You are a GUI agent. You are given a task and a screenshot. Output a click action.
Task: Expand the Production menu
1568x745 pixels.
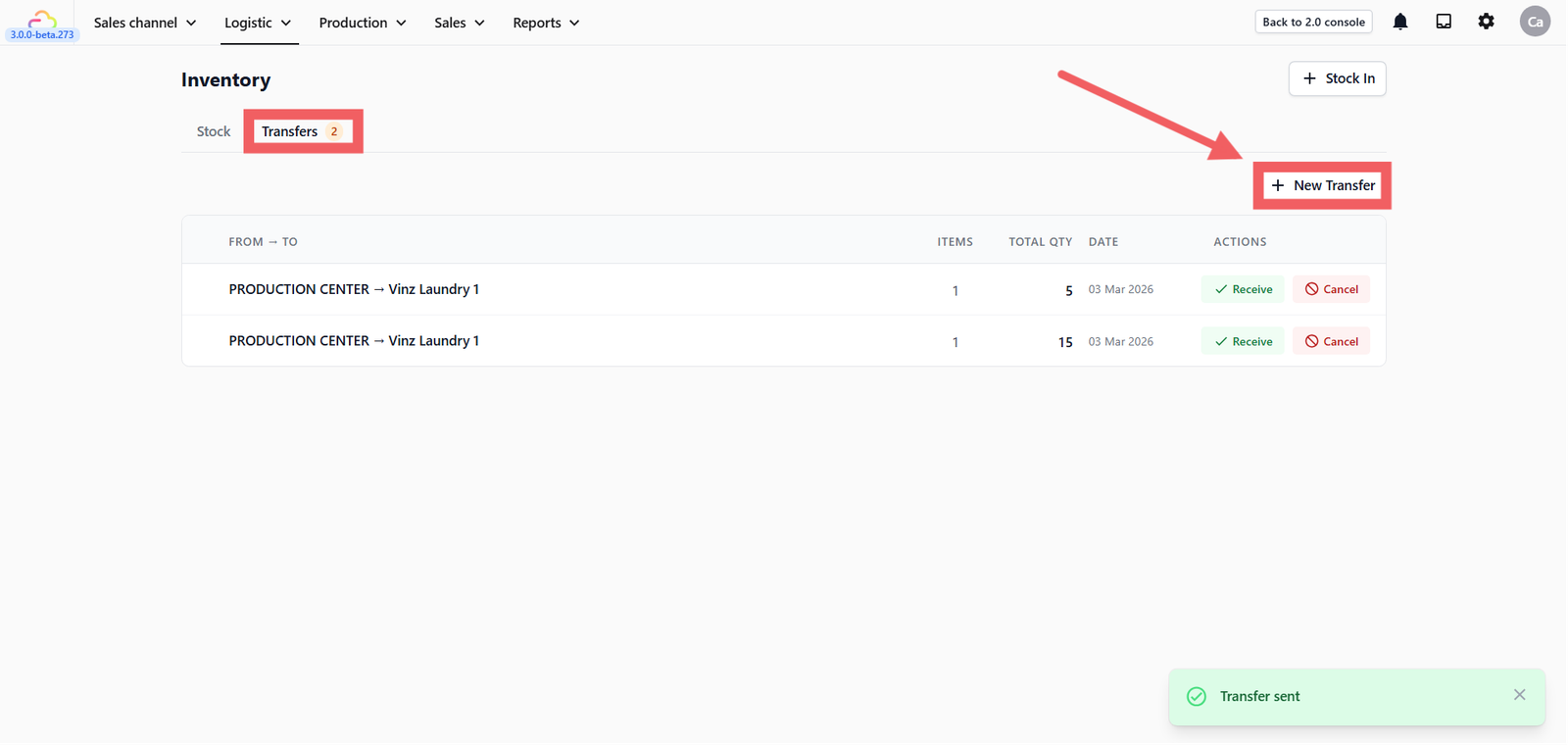pos(363,23)
